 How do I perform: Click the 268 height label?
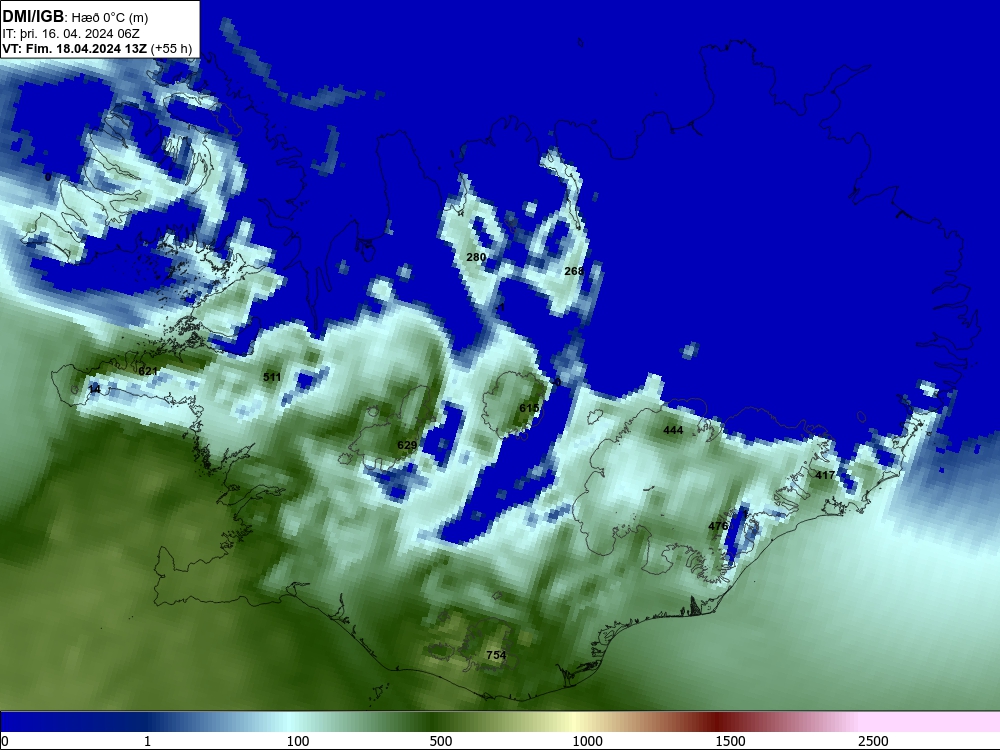[574, 271]
